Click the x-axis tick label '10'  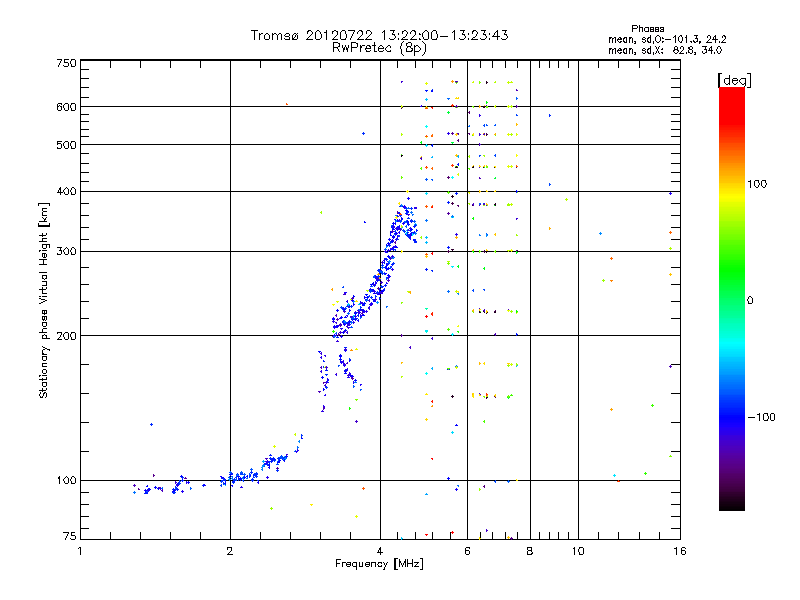pyautogui.click(x=578, y=551)
